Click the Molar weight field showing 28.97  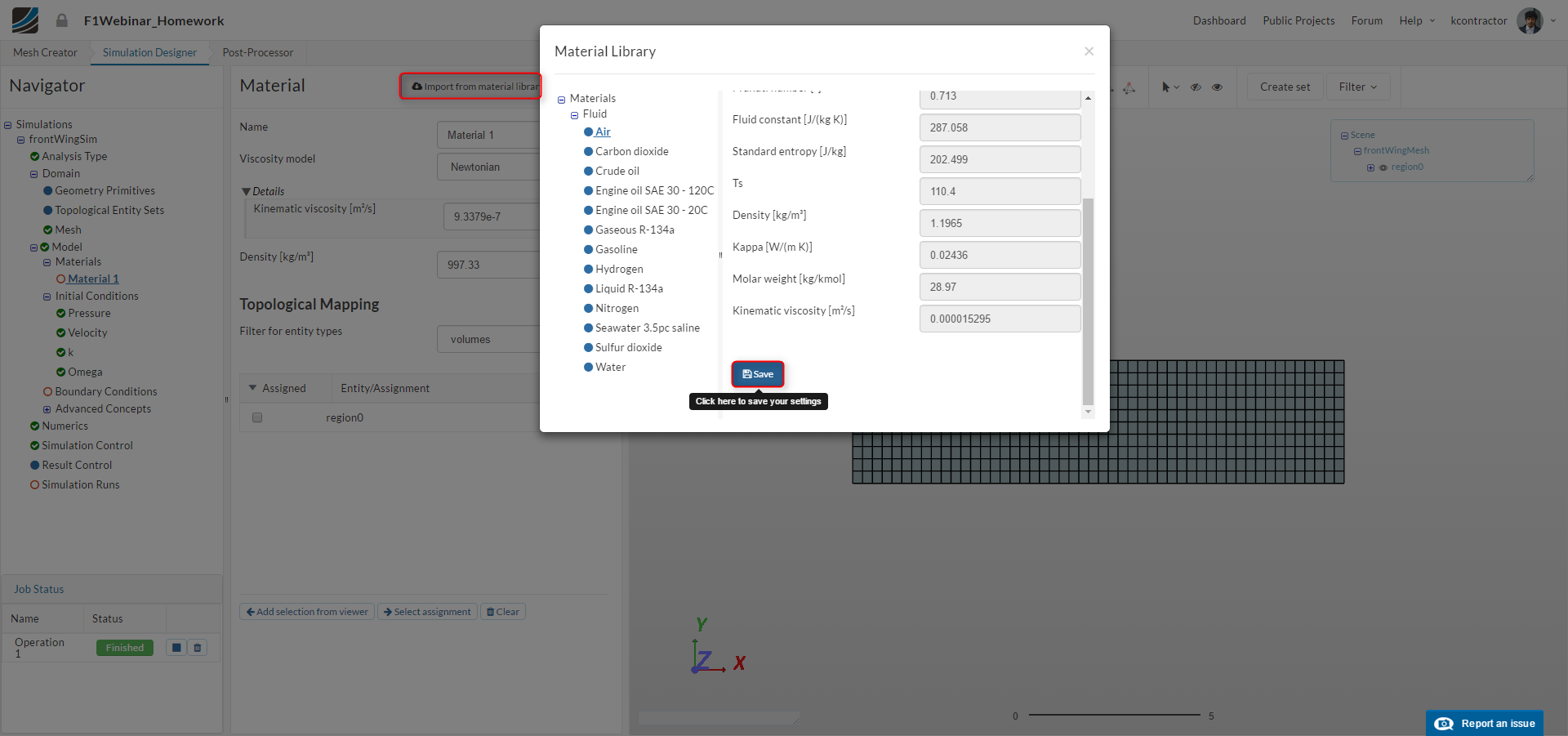click(1000, 287)
